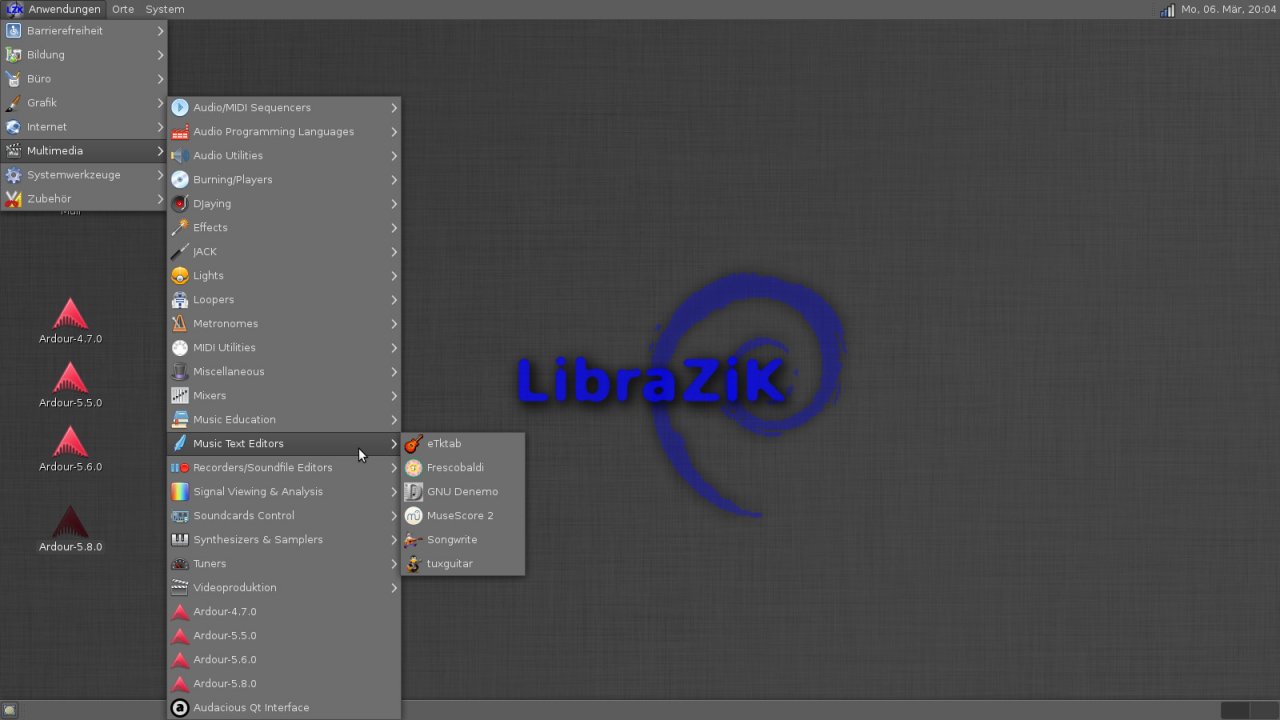This screenshot has height=720, width=1280.
Task: Click the date and time clock
Action: click(1229, 9)
